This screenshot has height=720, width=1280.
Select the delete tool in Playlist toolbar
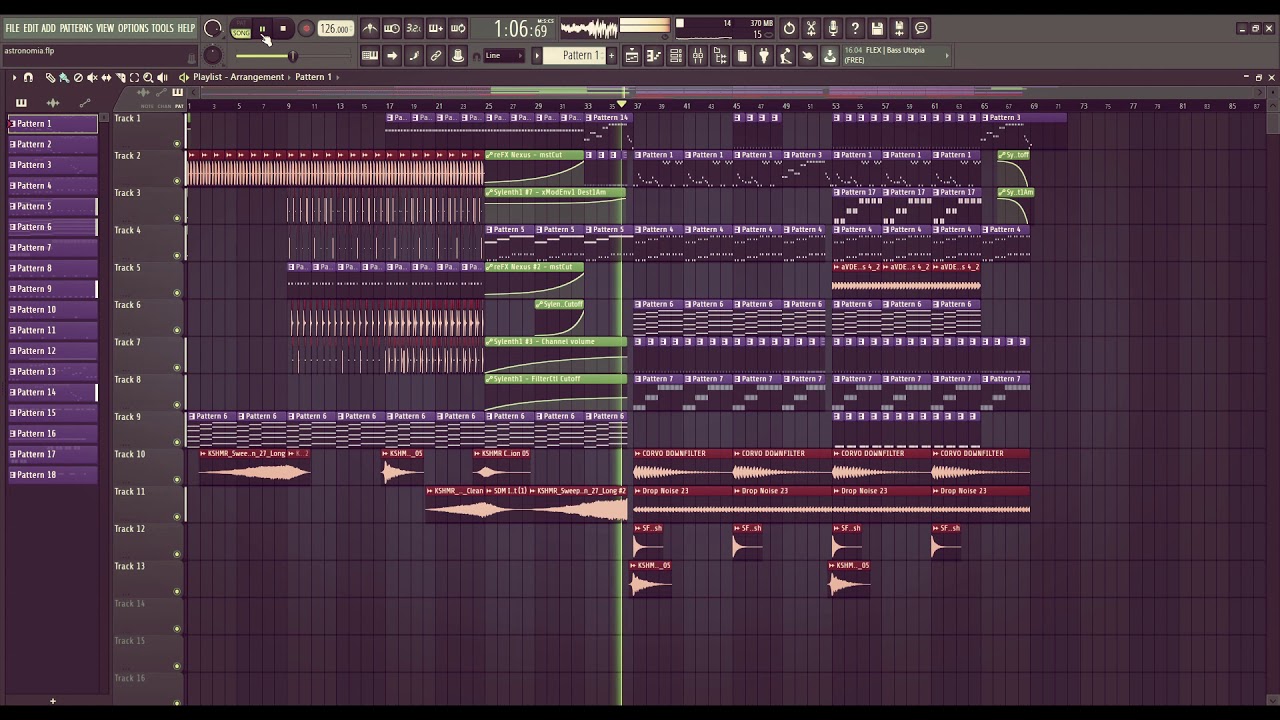[x=78, y=77]
